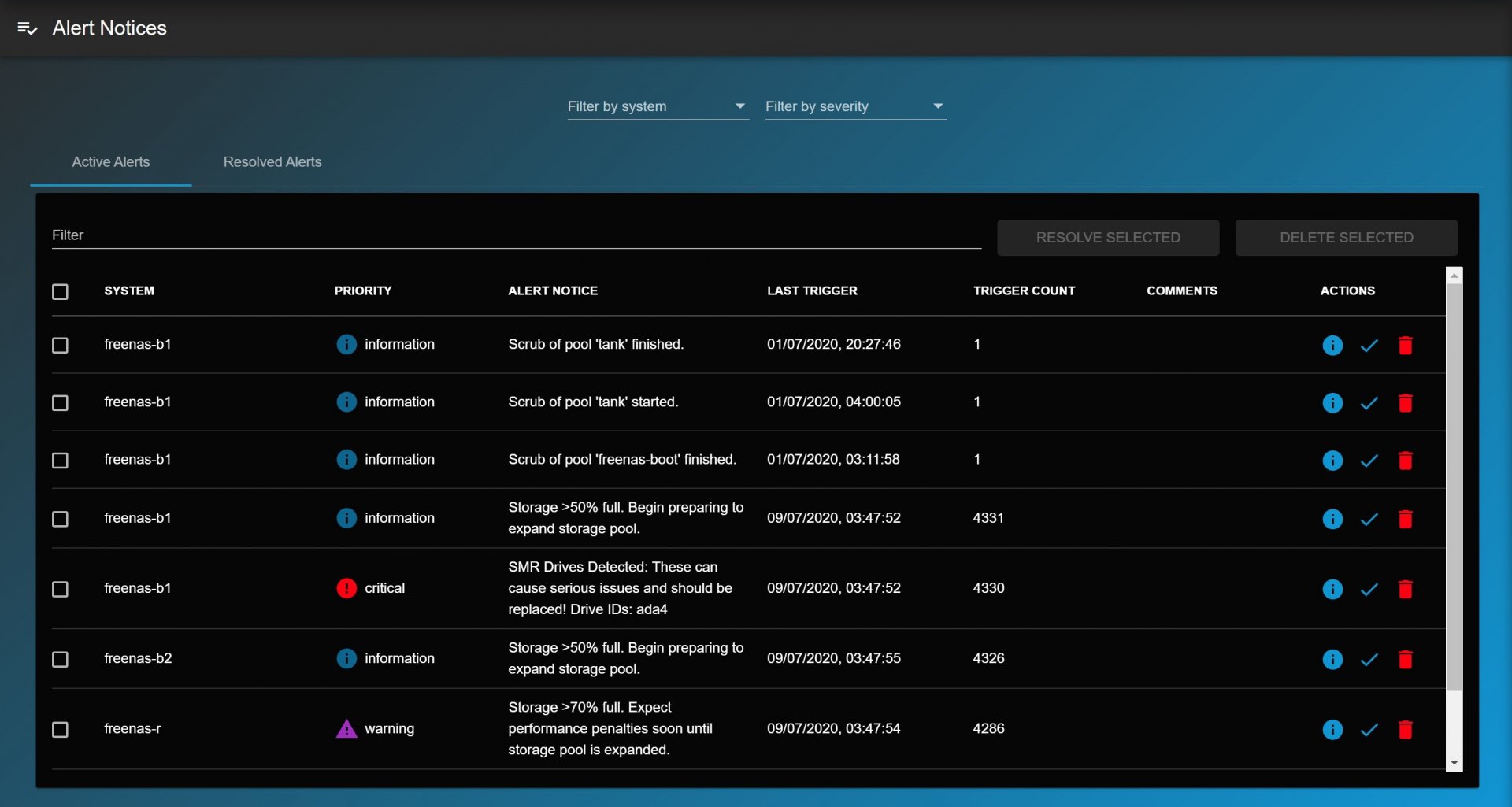This screenshot has height=807, width=1512.
Task: Click trigger count '4331'
Action: [988, 518]
